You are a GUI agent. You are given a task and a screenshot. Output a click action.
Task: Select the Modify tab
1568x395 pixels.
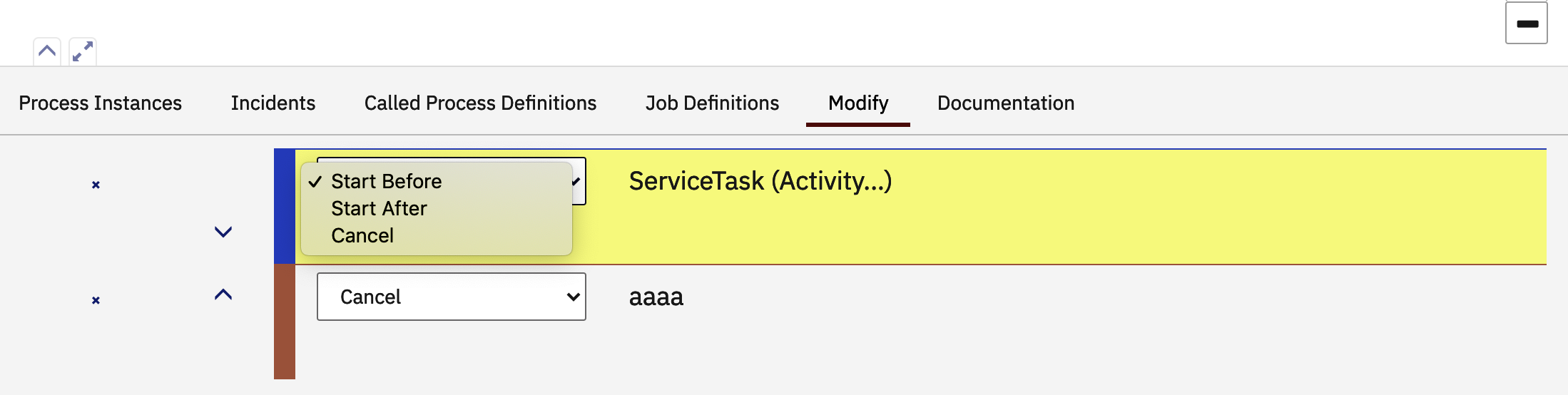pos(858,103)
